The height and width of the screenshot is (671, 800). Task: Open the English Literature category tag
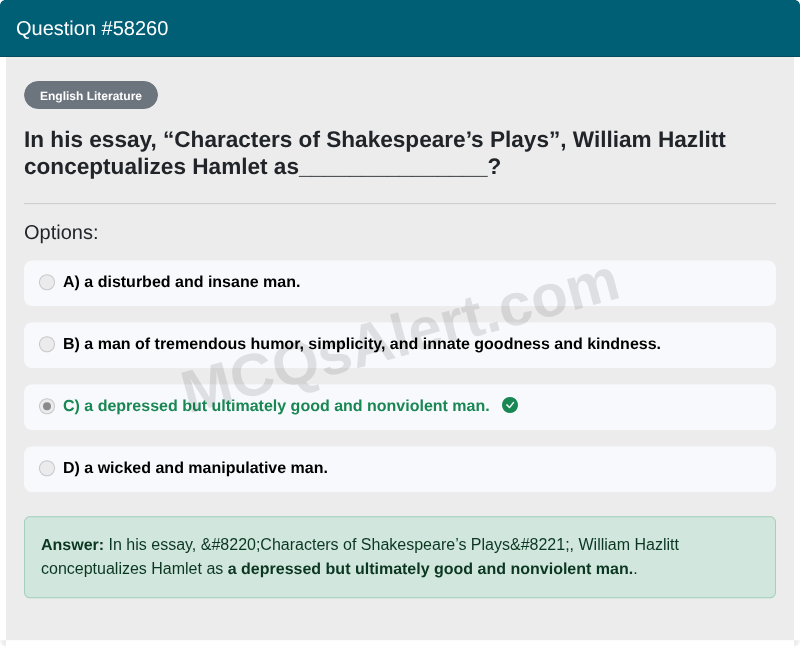[91, 95]
